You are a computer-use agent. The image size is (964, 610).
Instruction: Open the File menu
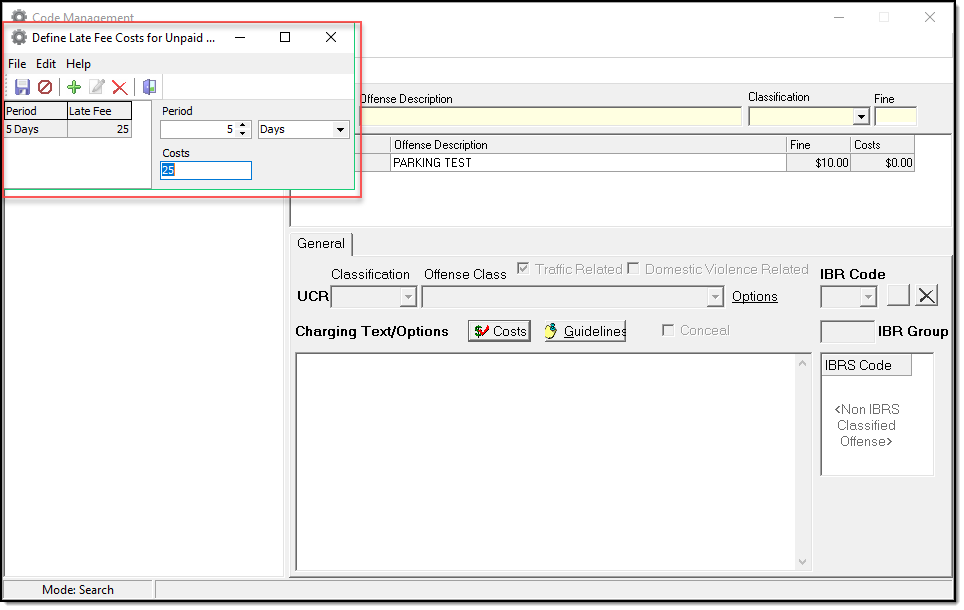(17, 64)
